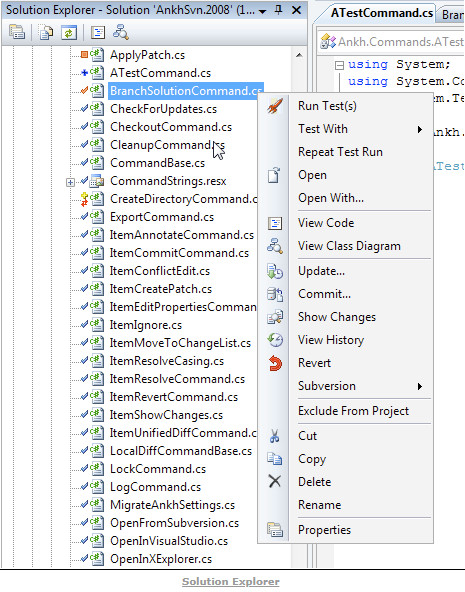This screenshot has height=592, width=465.
Task: Click the scissors Cut icon
Action: [274, 436]
